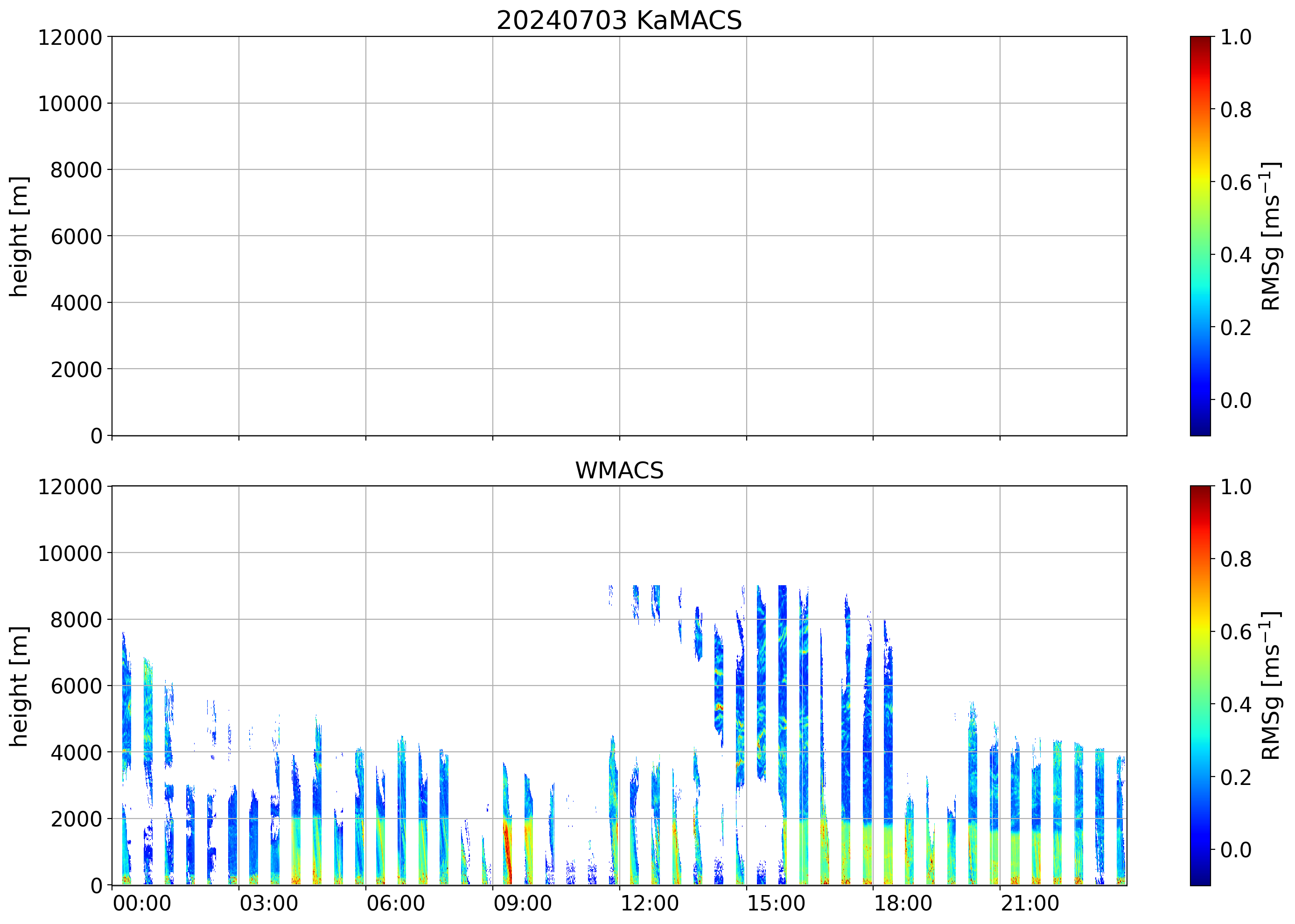This screenshot has height=924, width=1295.
Task: Click the '0.2' tick on the bottom colorbar
Action: point(1235,777)
